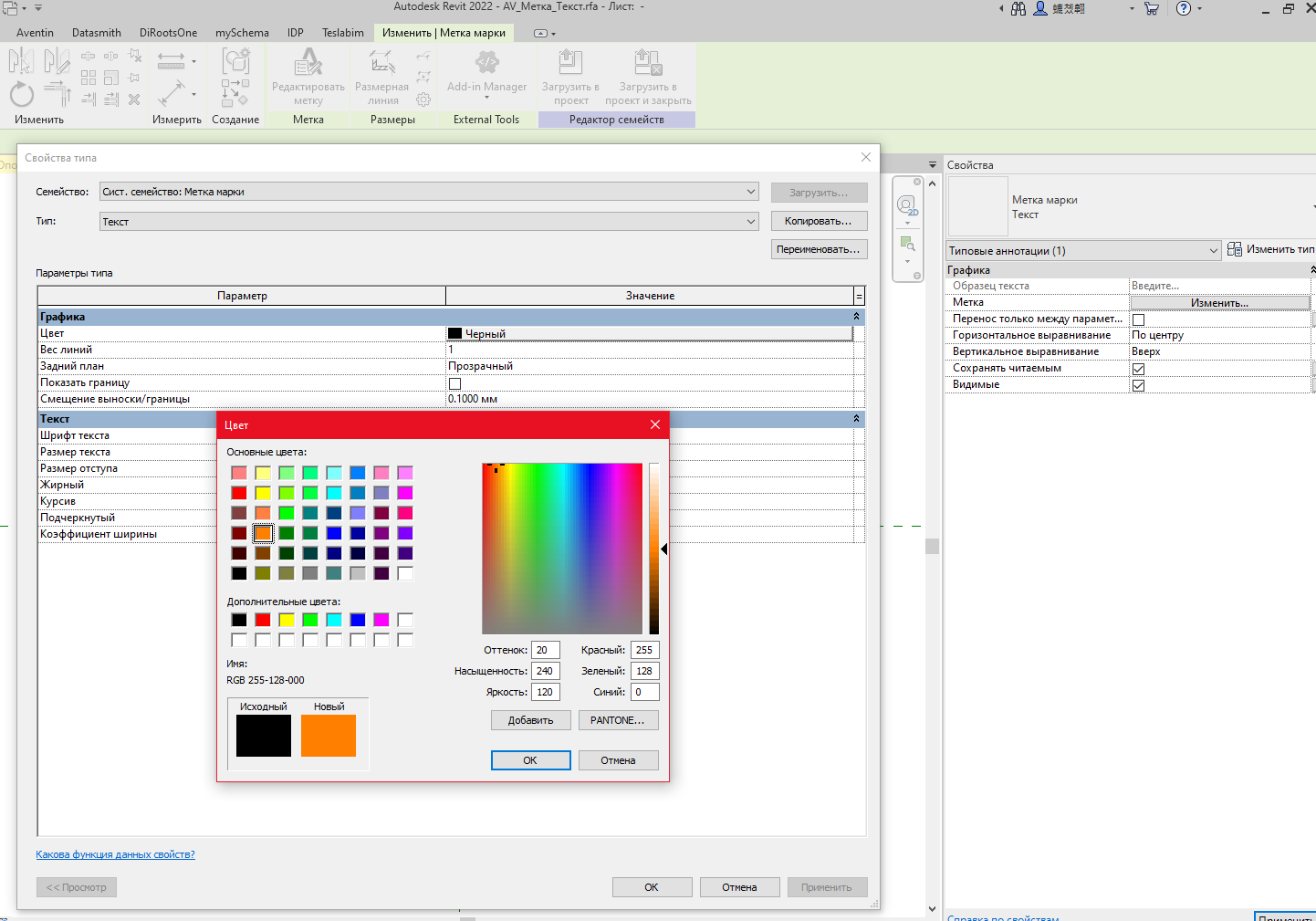Screen dimensions: 1316x921
Task: Click the zoom region icon in navigation bar
Action: (x=907, y=244)
